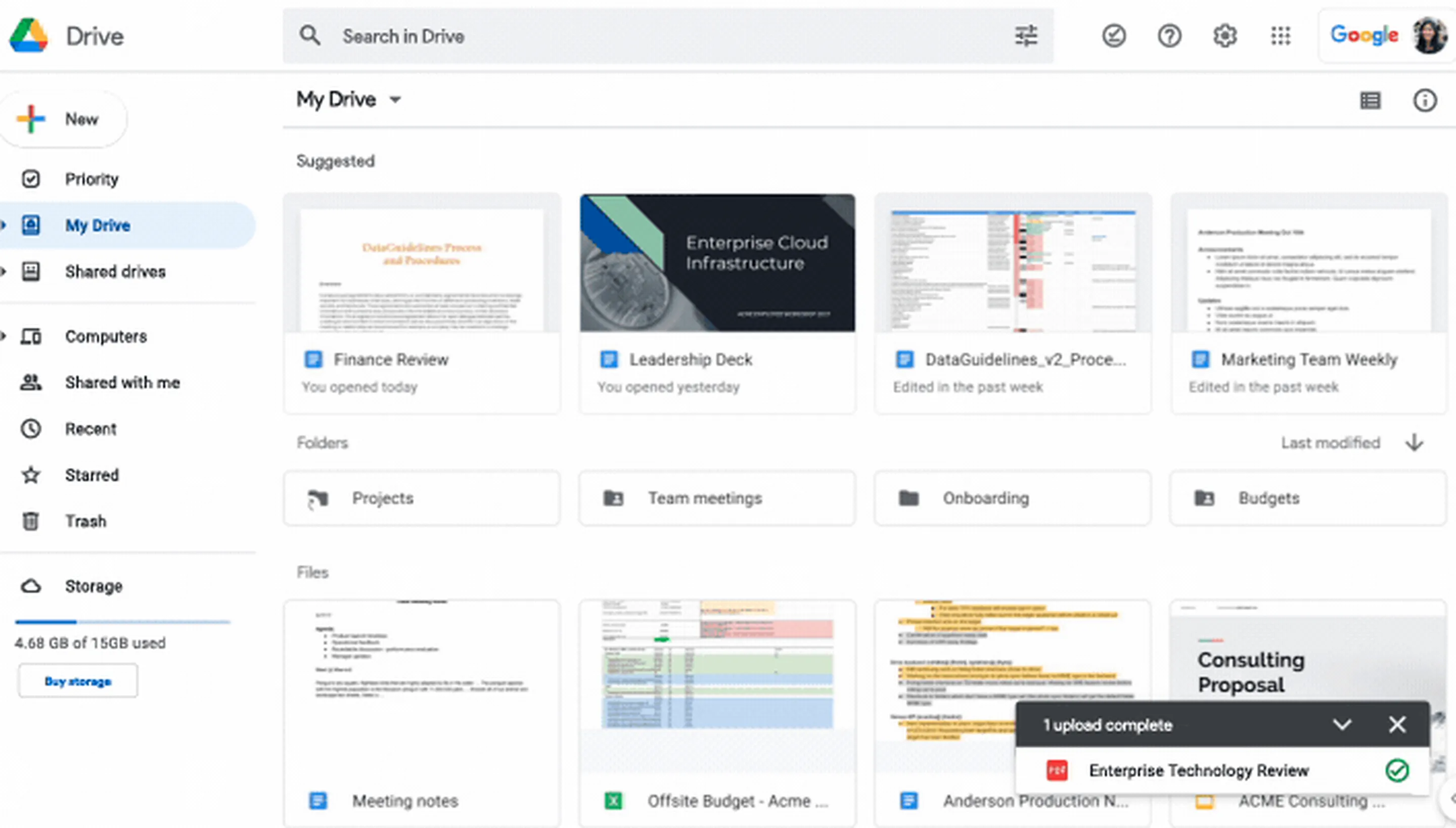
Task: Expand the My Drive dropdown arrow
Action: [395, 100]
